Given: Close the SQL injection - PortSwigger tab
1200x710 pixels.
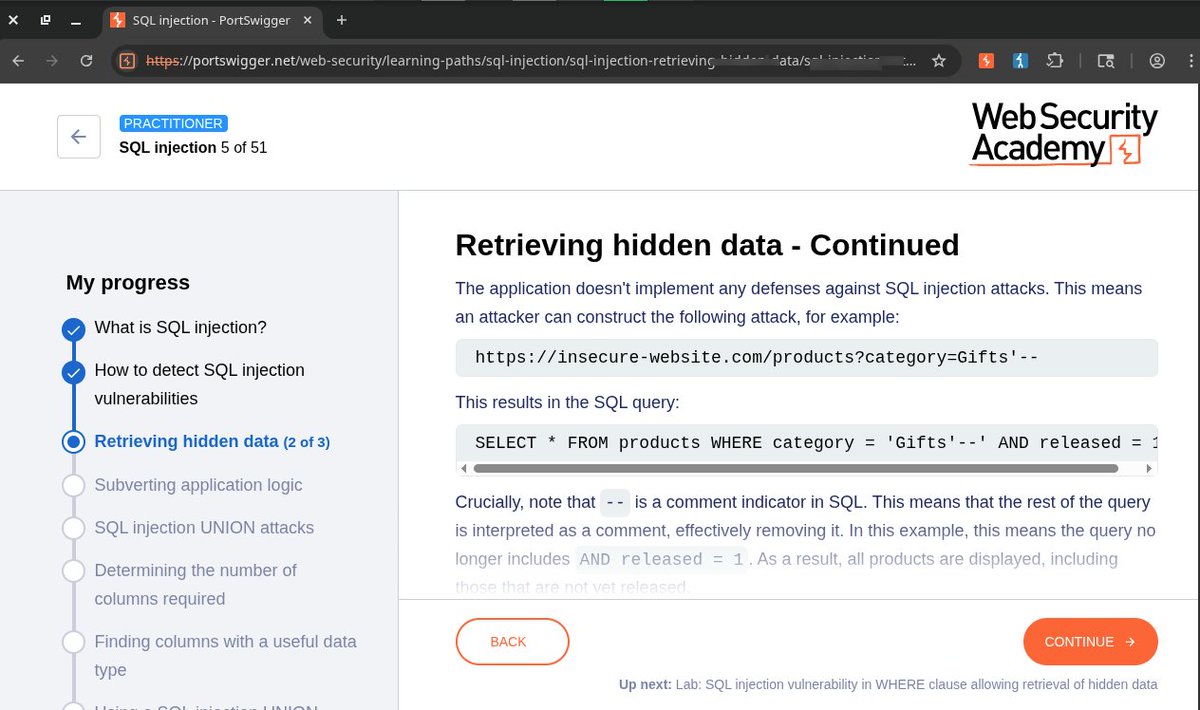Looking at the screenshot, I should coord(310,20).
